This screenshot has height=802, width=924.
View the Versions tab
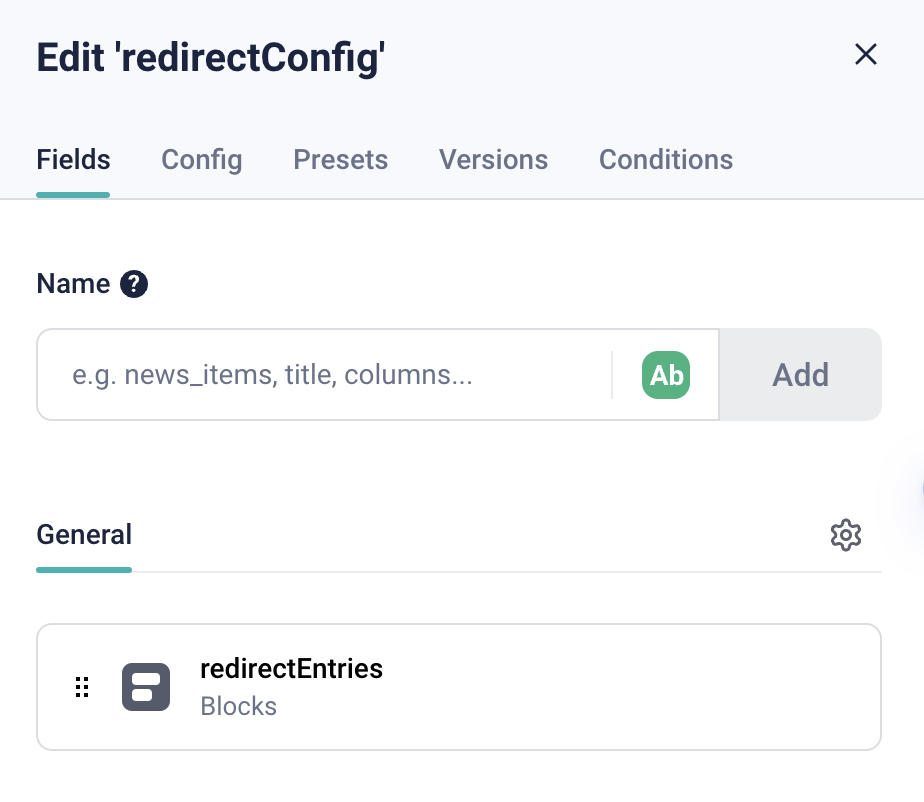(x=493, y=159)
